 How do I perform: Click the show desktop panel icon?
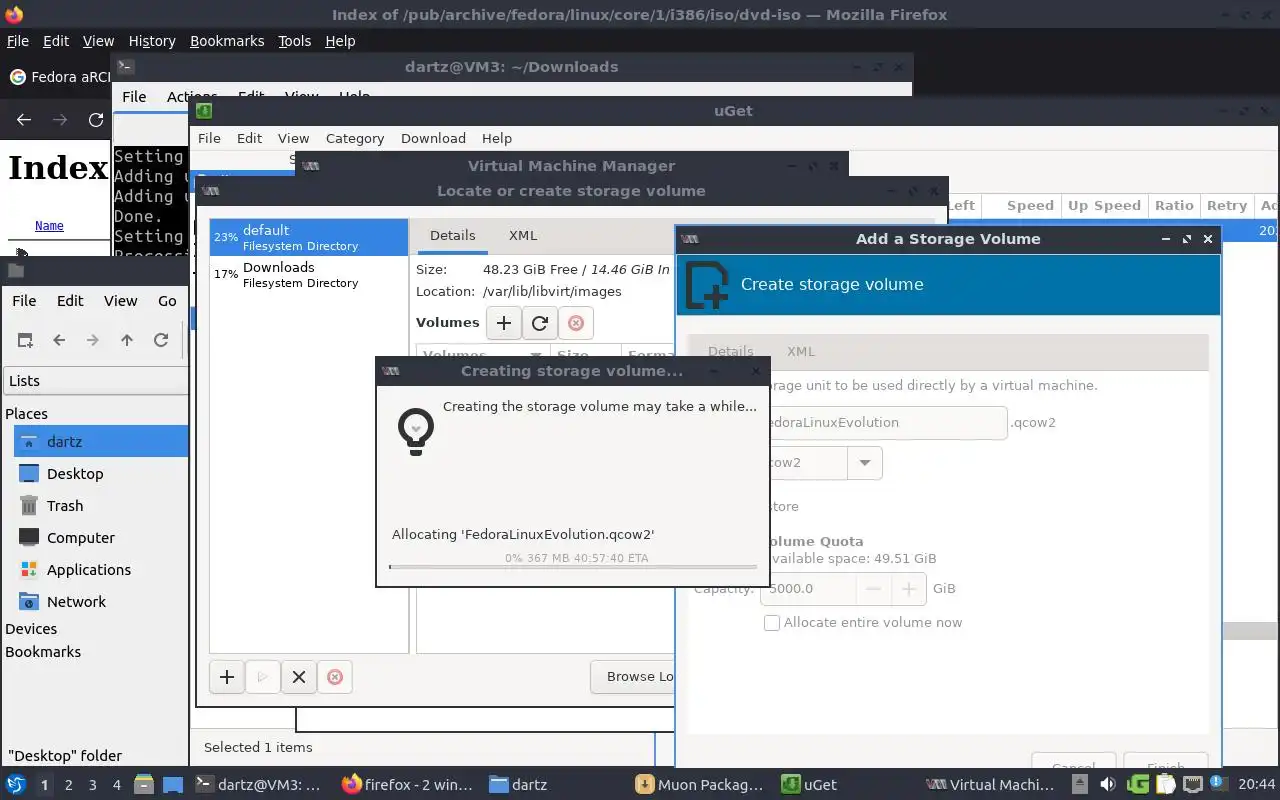pyautogui.click(x=172, y=785)
